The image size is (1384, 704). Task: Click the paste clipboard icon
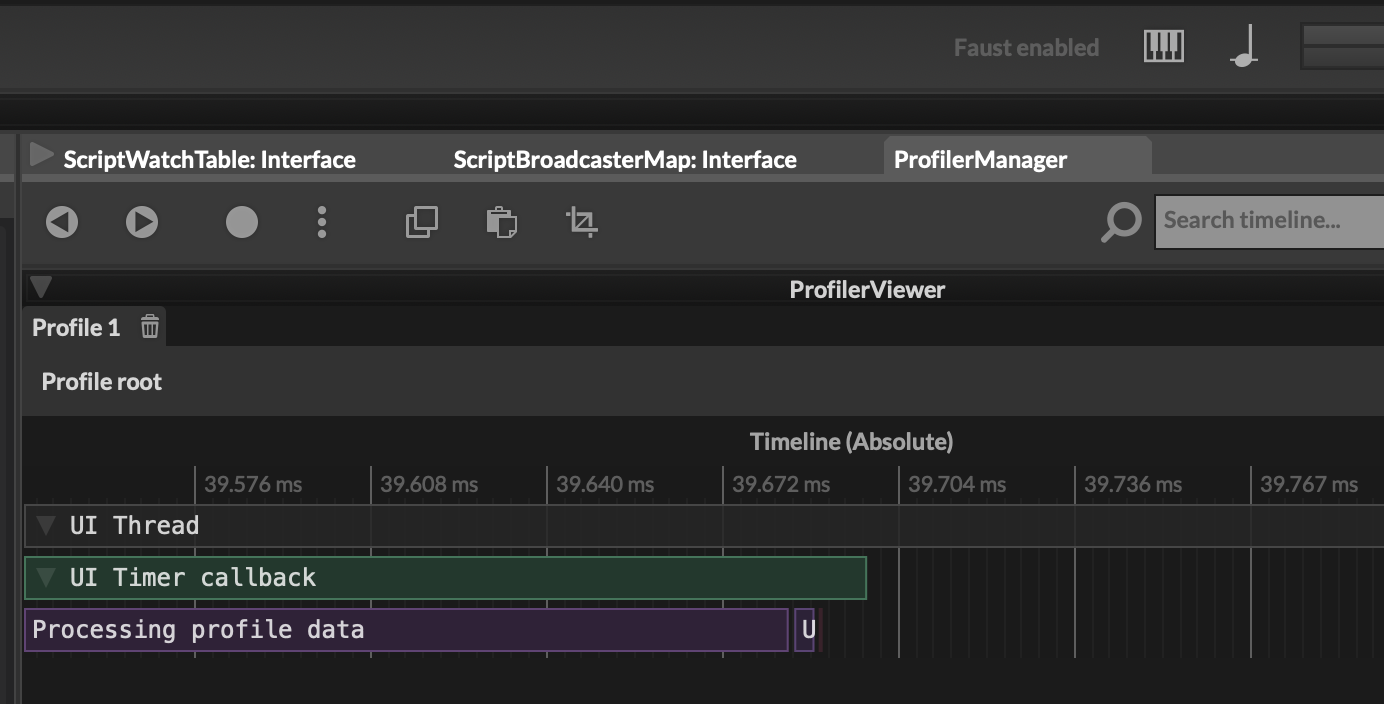502,222
